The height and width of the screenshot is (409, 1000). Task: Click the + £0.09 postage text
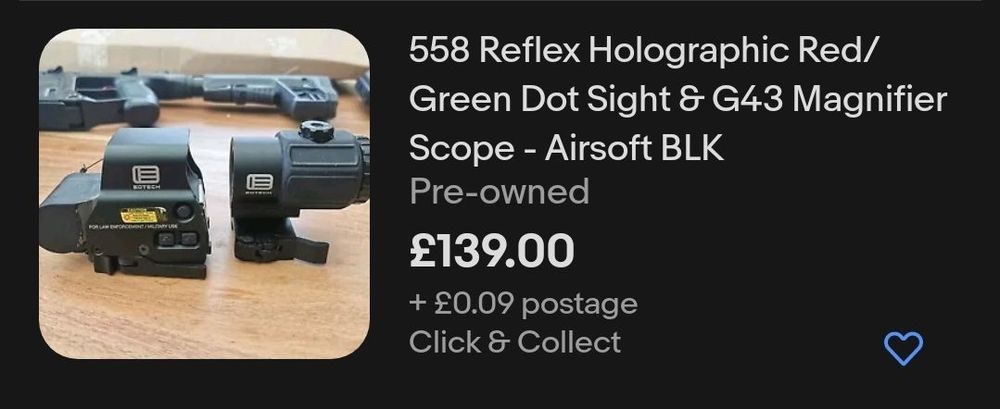523,304
